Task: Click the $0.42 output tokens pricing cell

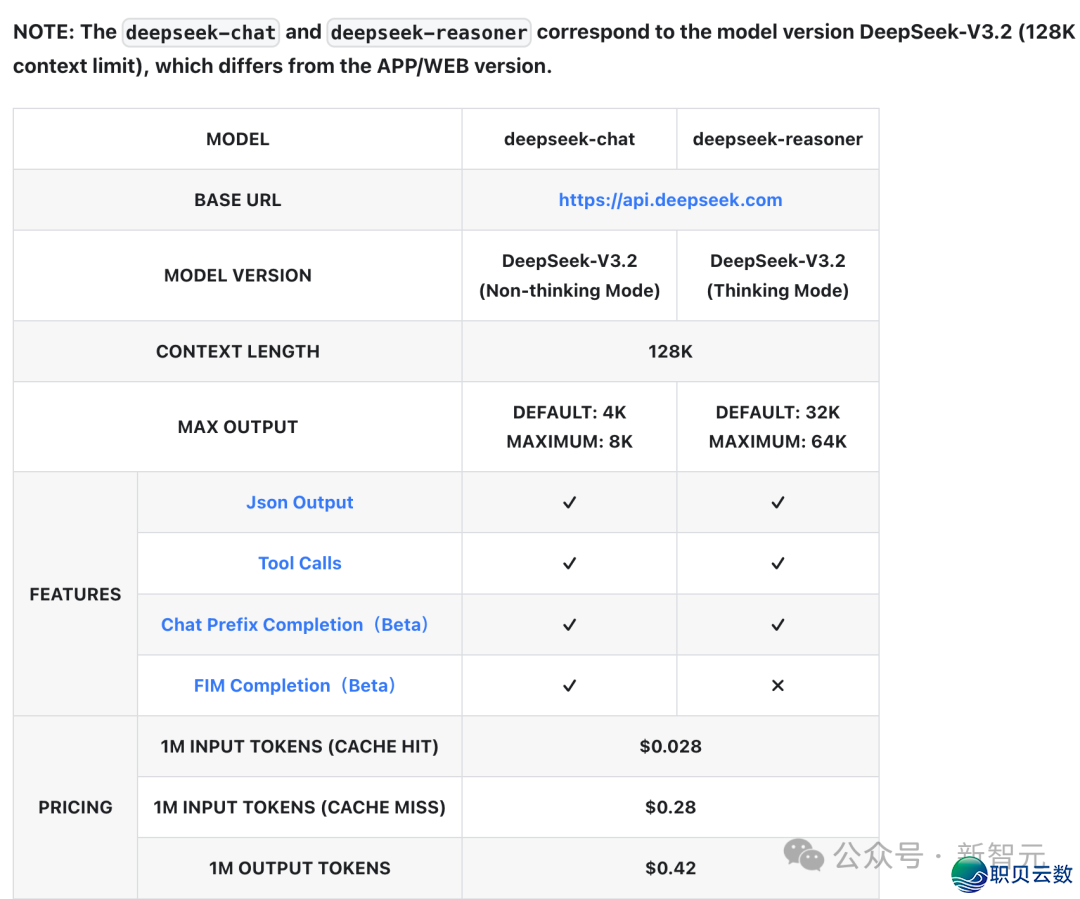Action: coord(670,868)
